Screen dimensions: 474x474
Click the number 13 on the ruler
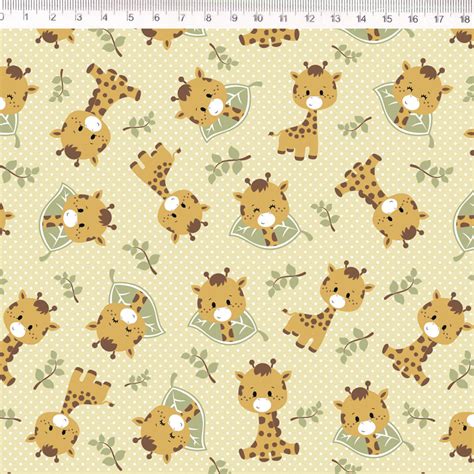point(335,18)
